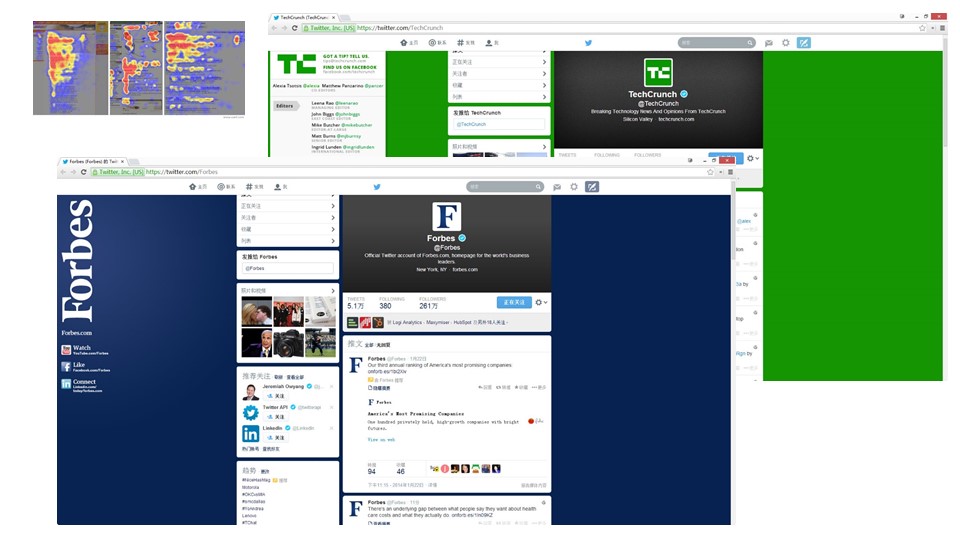This screenshot has width=960, height=540.
Task: Open the heatmap image thumbnail
Action: tap(139, 68)
